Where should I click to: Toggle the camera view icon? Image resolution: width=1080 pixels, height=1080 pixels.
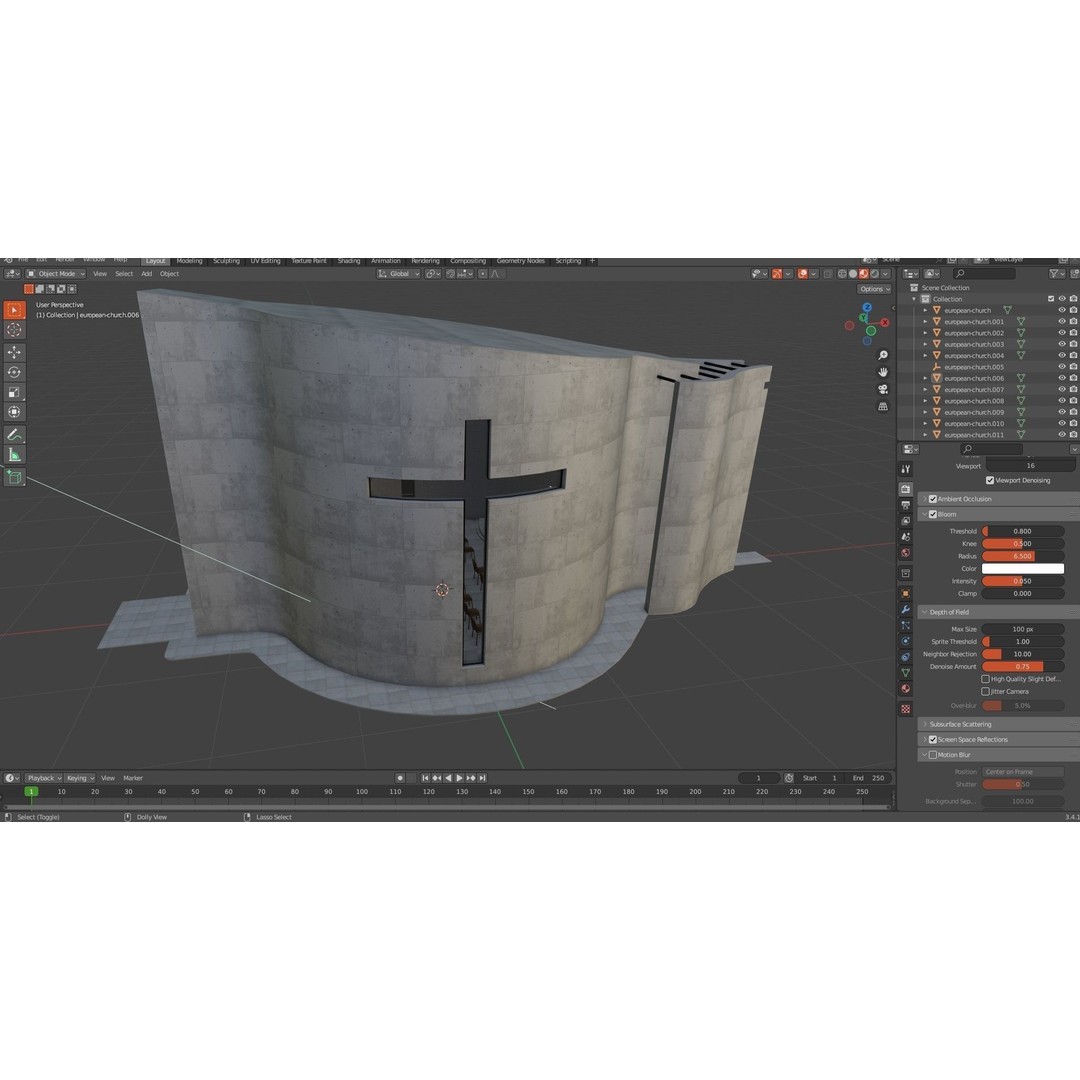pyautogui.click(x=882, y=389)
